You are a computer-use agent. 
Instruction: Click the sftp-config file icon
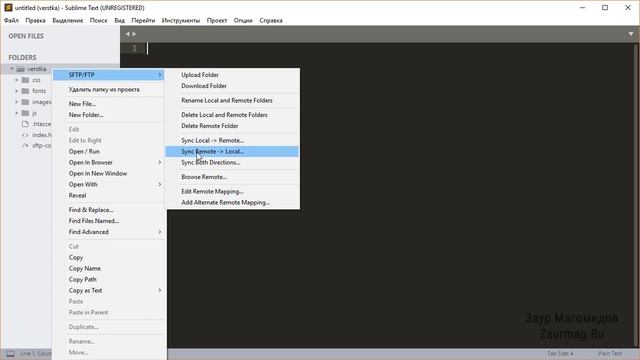pos(25,145)
